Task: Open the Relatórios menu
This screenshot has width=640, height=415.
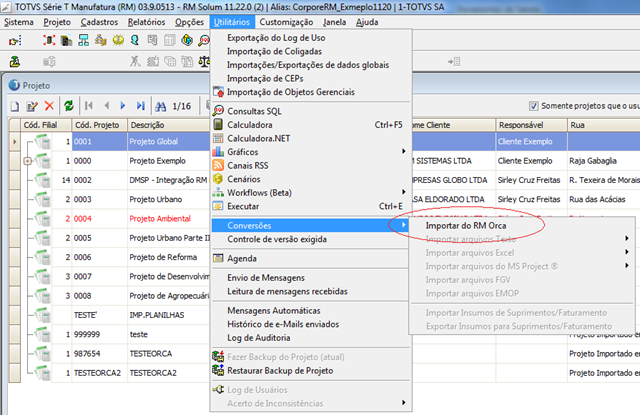Action: [x=147, y=22]
